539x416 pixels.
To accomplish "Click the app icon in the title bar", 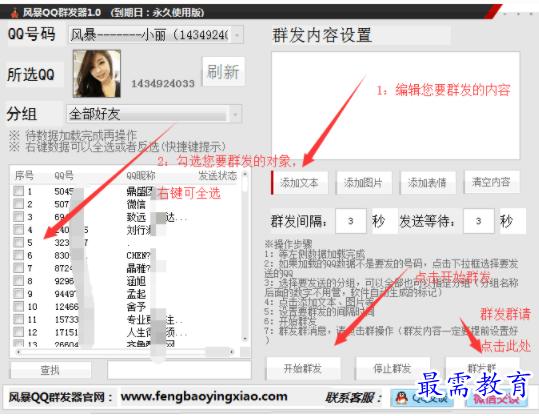I will [14, 13].
